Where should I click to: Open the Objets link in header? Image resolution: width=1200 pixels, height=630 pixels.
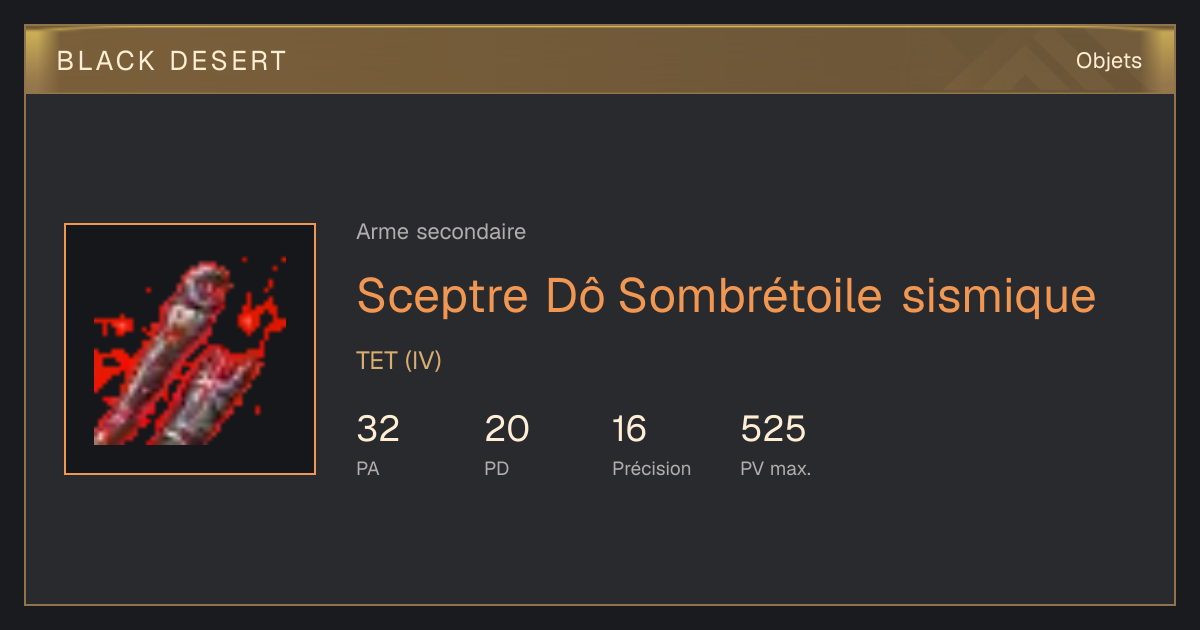pos(1108,61)
